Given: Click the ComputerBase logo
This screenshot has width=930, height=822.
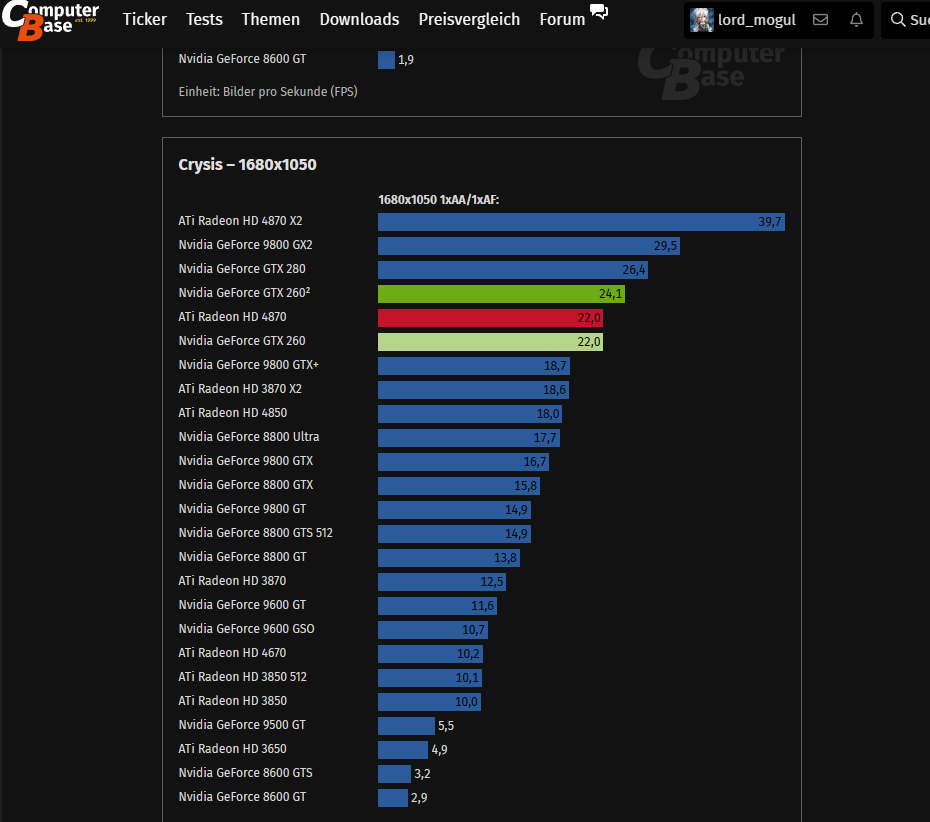Looking at the screenshot, I should (50, 20).
